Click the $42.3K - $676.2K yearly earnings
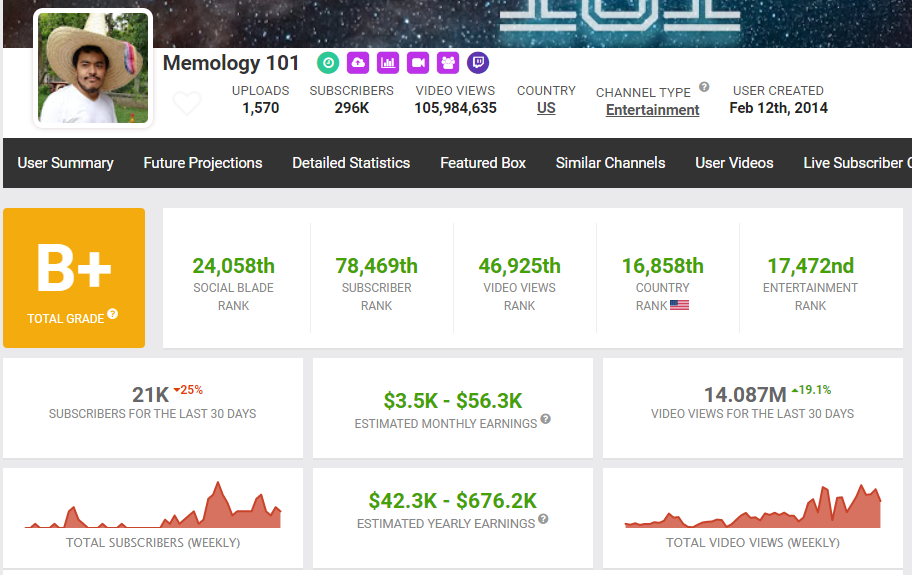Viewport: 912px width, 575px height. pyautogui.click(x=453, y=501)
